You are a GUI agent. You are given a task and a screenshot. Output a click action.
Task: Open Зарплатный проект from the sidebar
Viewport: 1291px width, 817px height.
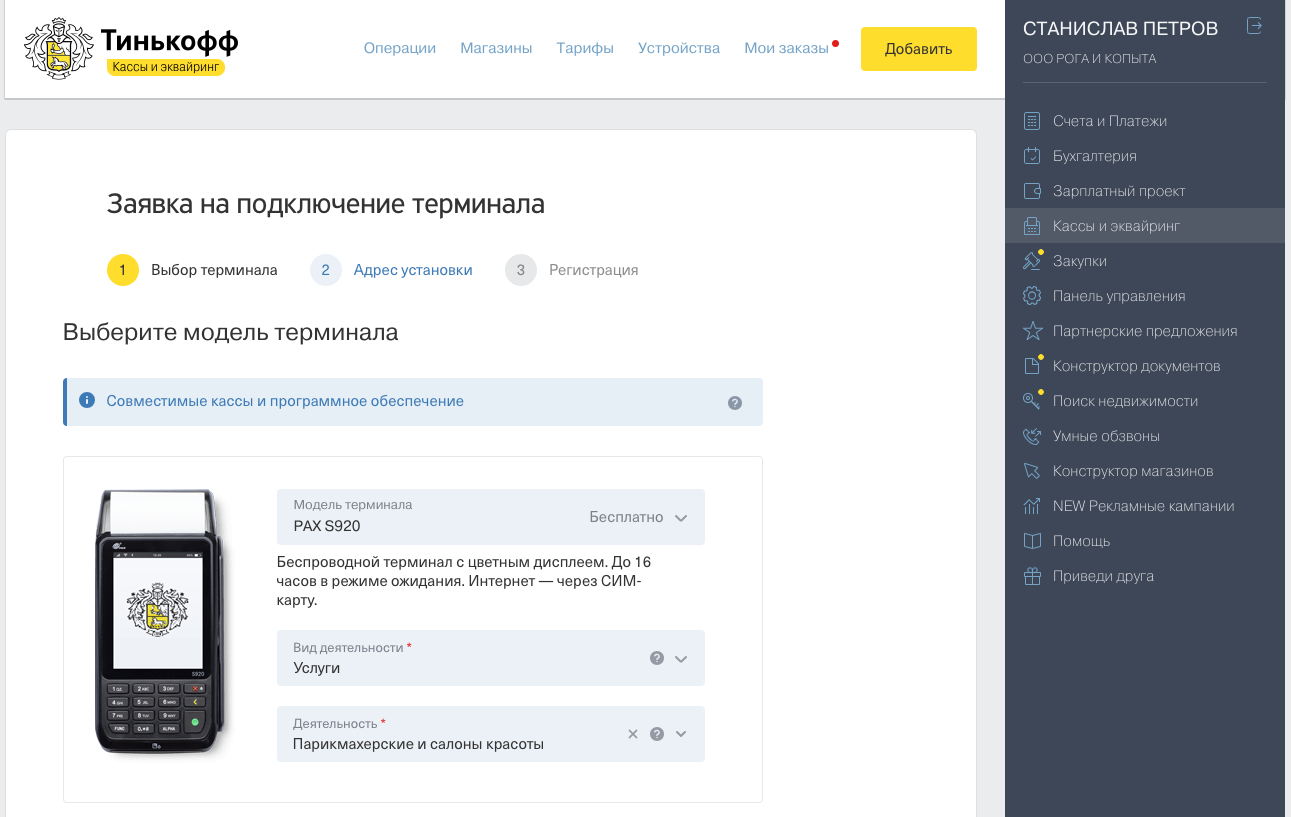click(x=1118, y=190)
